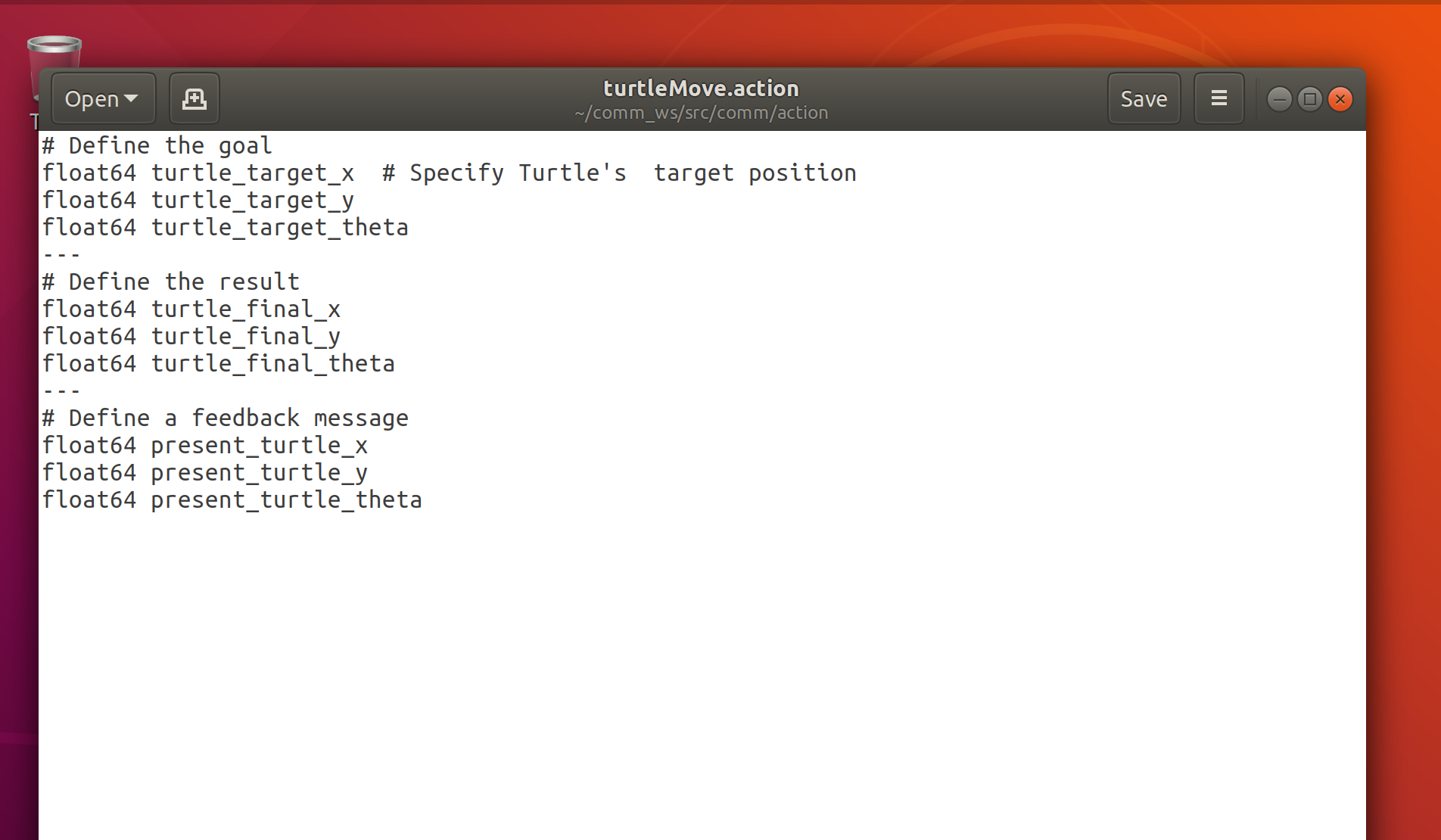Open the Open file dropdown
The image size is (1441, 840).
coord(104,99)
